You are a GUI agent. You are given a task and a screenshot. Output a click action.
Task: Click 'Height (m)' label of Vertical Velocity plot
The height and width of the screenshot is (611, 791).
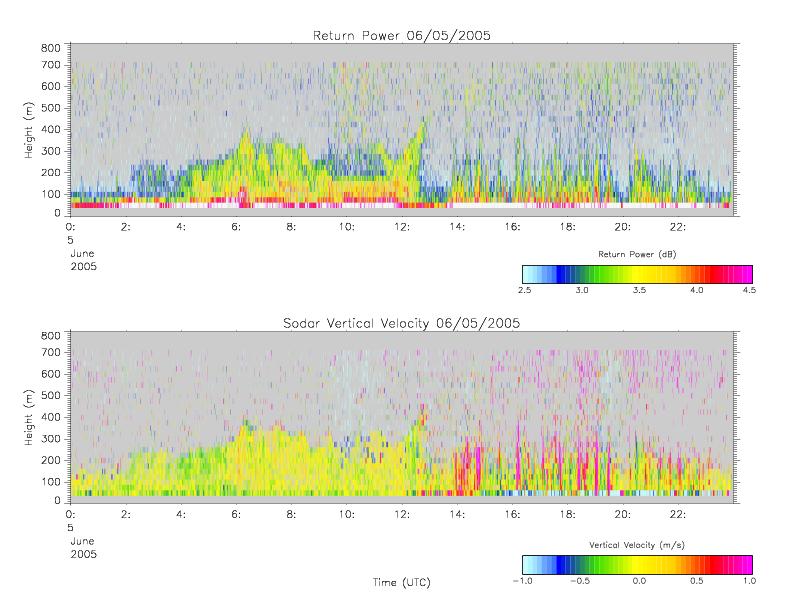coord(29,417)
